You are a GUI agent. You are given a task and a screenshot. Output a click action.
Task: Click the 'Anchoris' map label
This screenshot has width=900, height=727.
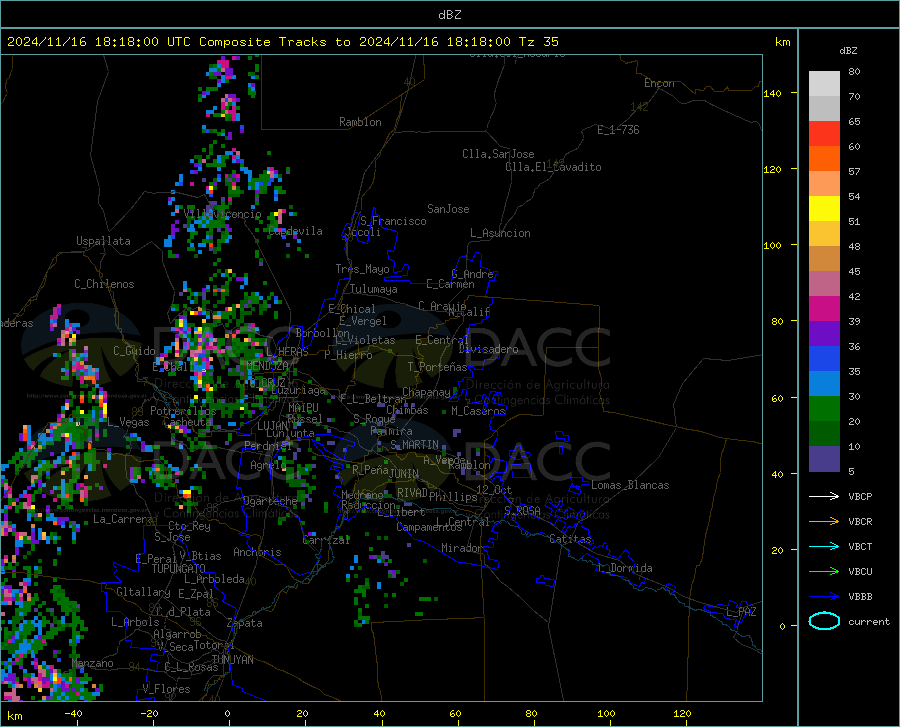[x=257, y=552]
